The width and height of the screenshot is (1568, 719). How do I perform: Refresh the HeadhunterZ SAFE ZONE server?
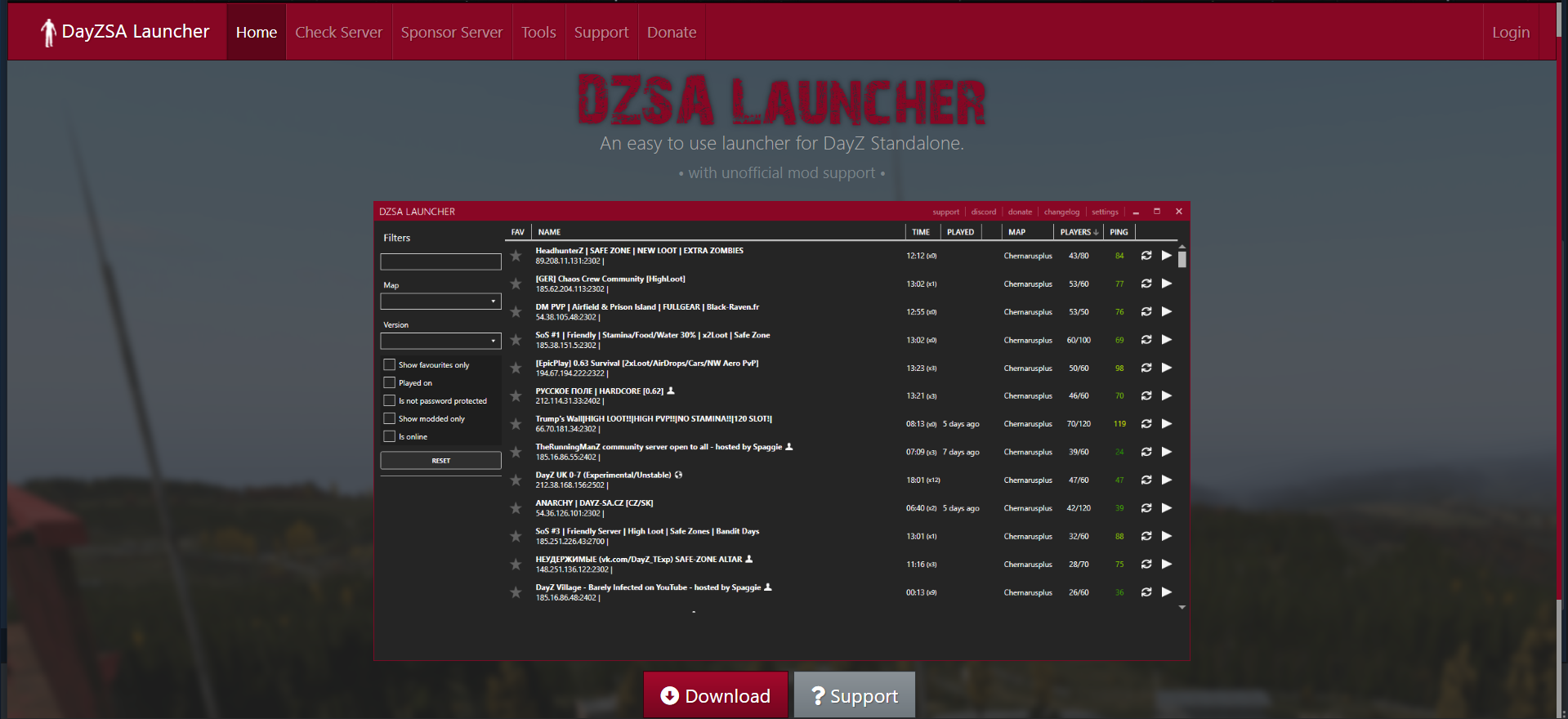coord(1146,256)
